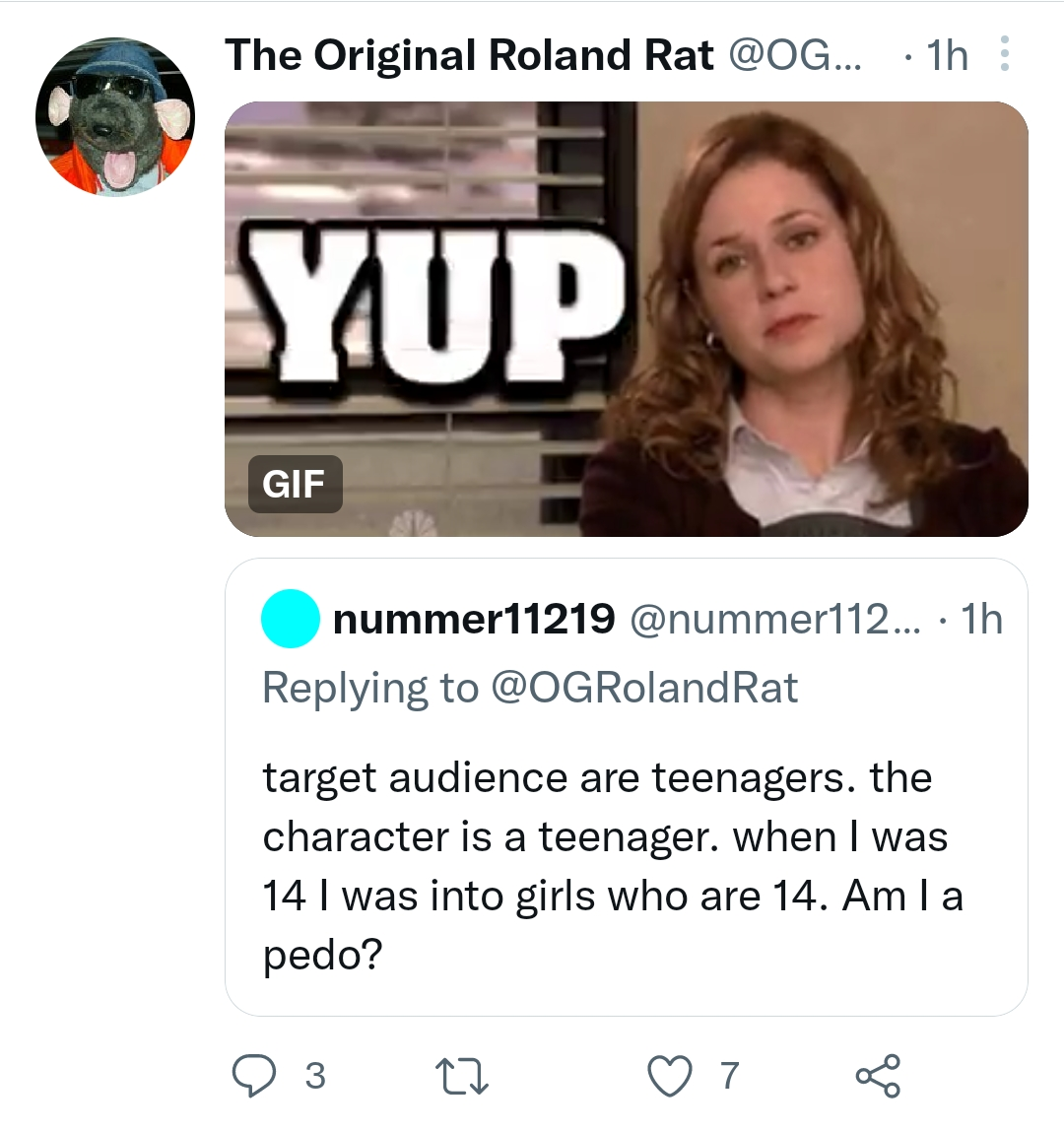1064x1131 pixels.
Task: Open the reply speech bubble icon
Action: point(255,1076)
